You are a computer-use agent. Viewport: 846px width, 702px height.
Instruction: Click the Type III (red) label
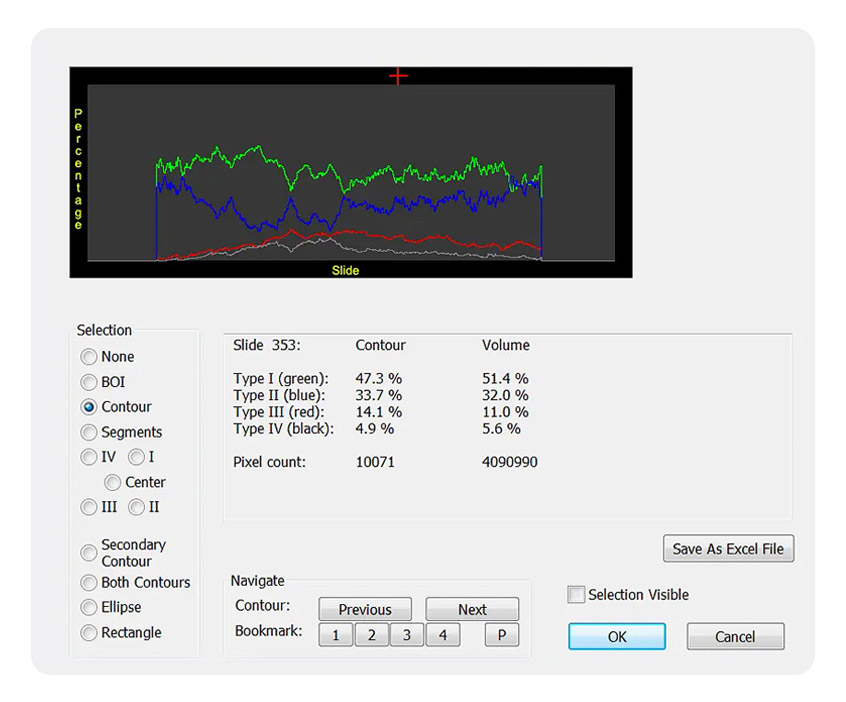(278, 412)
